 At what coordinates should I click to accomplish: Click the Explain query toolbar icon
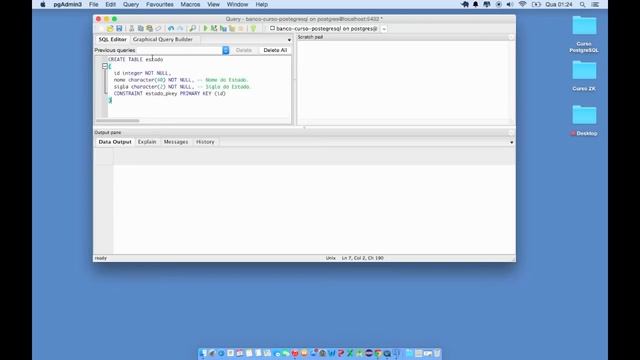(x=232, y=29)
